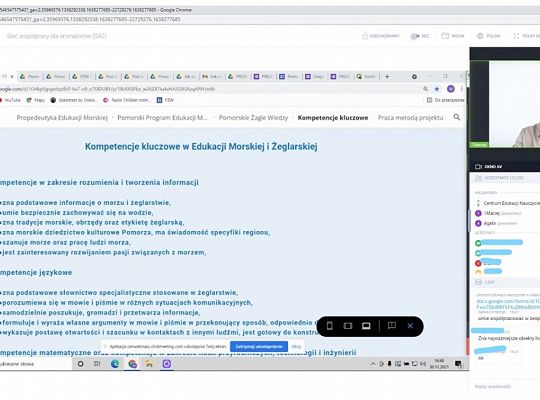Open the PŻW bookmark

[x=165, y=100]
